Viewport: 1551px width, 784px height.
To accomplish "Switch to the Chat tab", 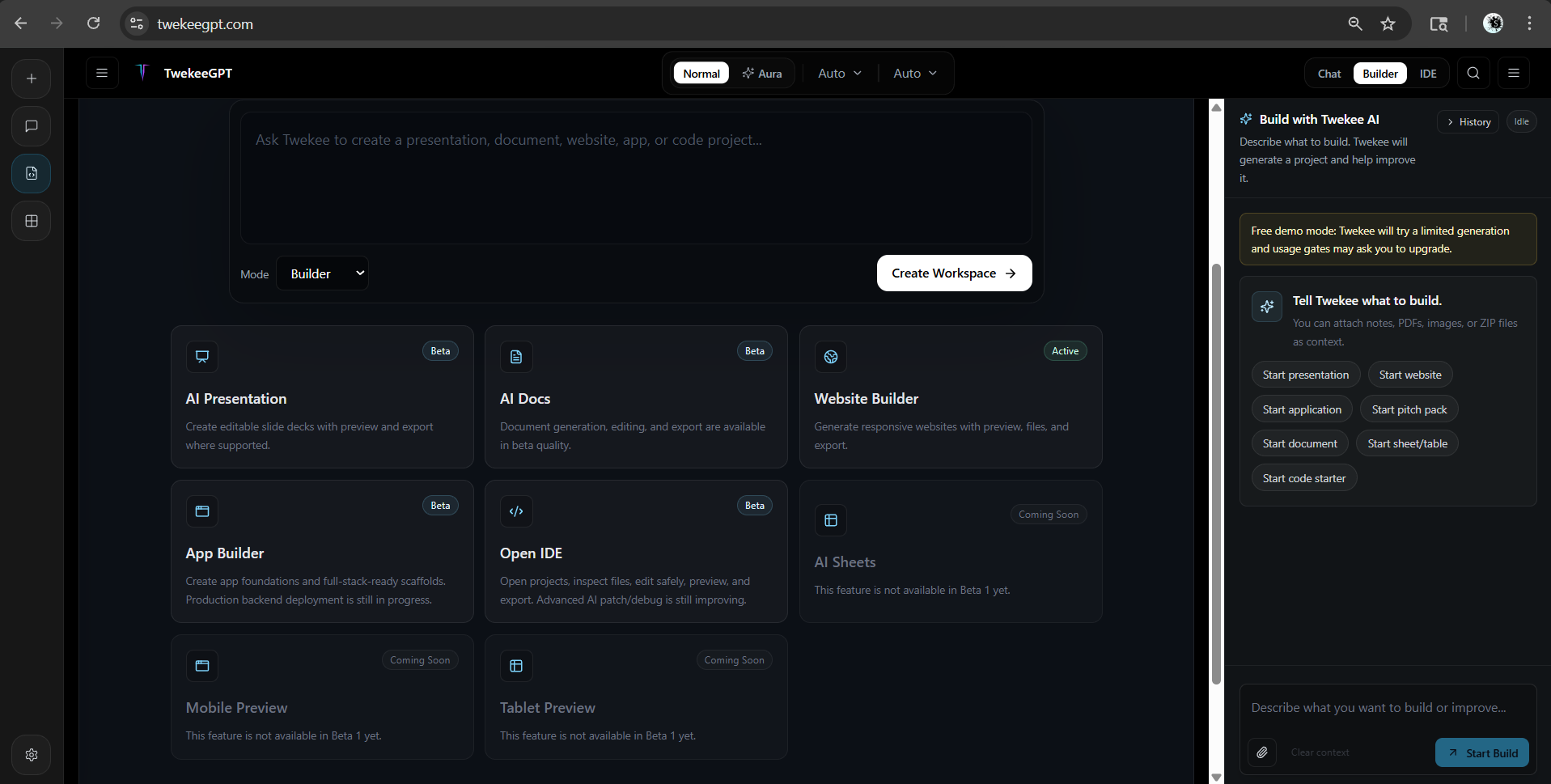I will [1329, 73].
